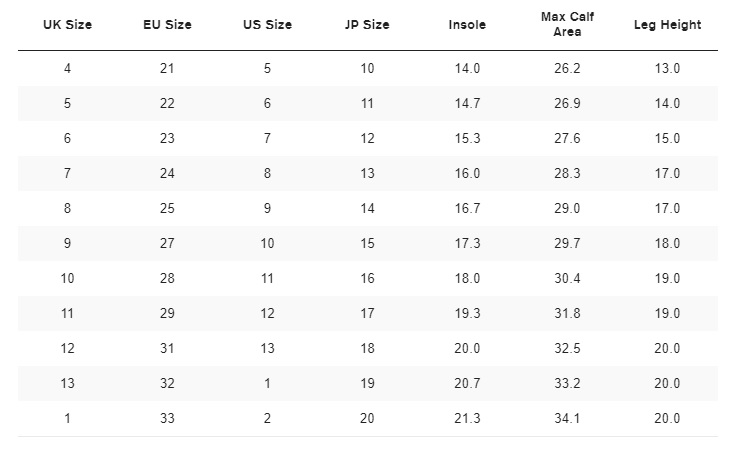739x457 pixels.
Task: Click the Insole column header
Action: (467, 24)
